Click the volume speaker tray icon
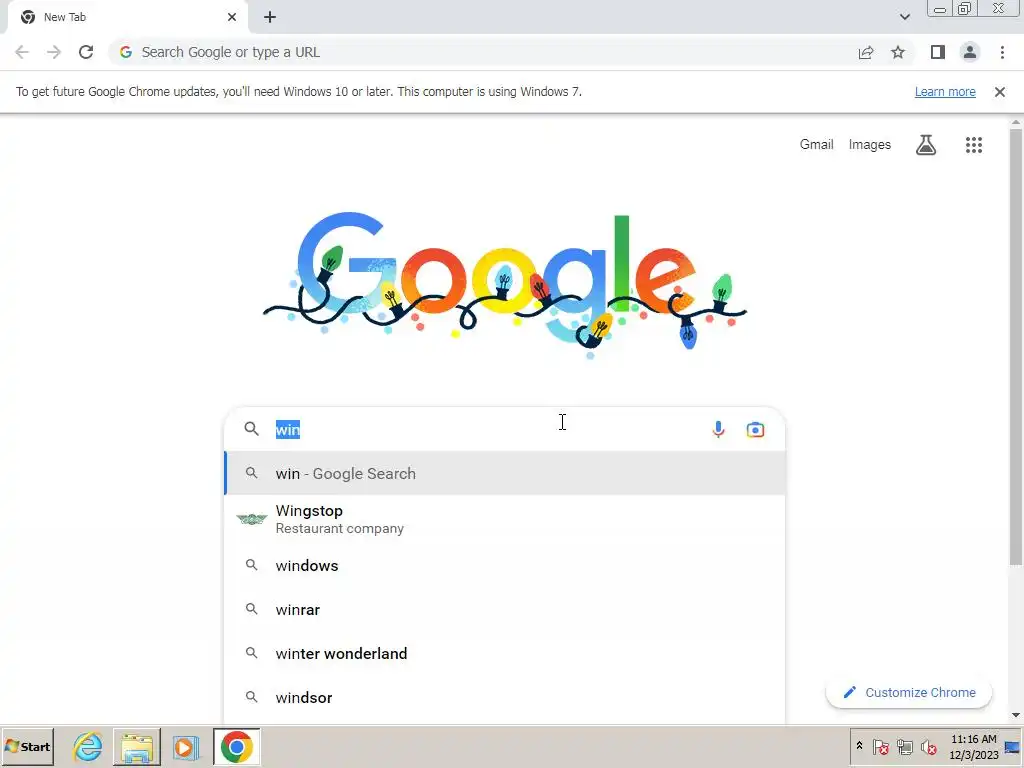The image size is (1024, 768). pos(928,746)
